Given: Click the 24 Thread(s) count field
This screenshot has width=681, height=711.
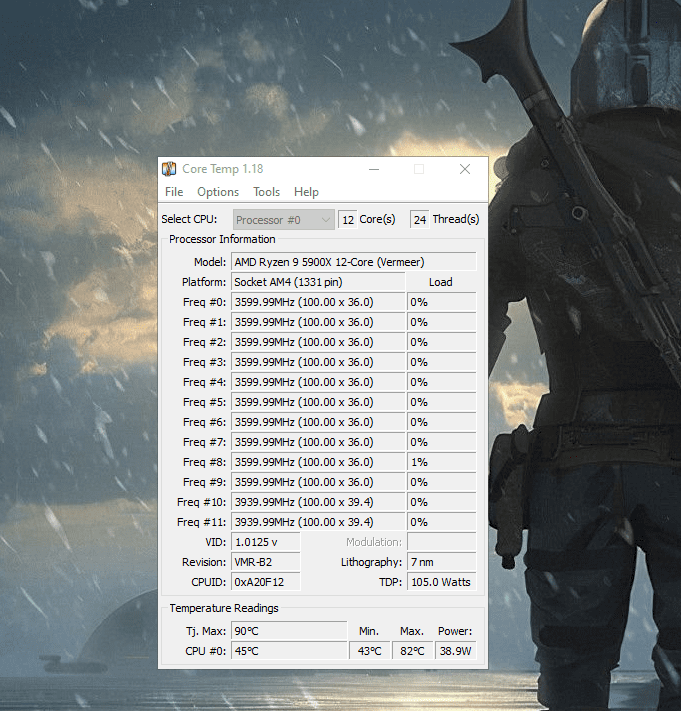Looking at the screenshot, I should (420, 220).
